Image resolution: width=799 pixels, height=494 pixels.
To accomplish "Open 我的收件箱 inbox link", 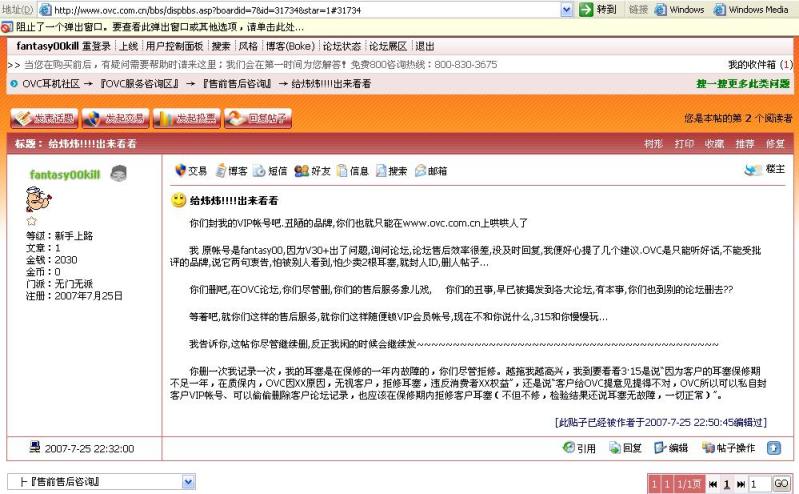I will [x=760, y=65].
